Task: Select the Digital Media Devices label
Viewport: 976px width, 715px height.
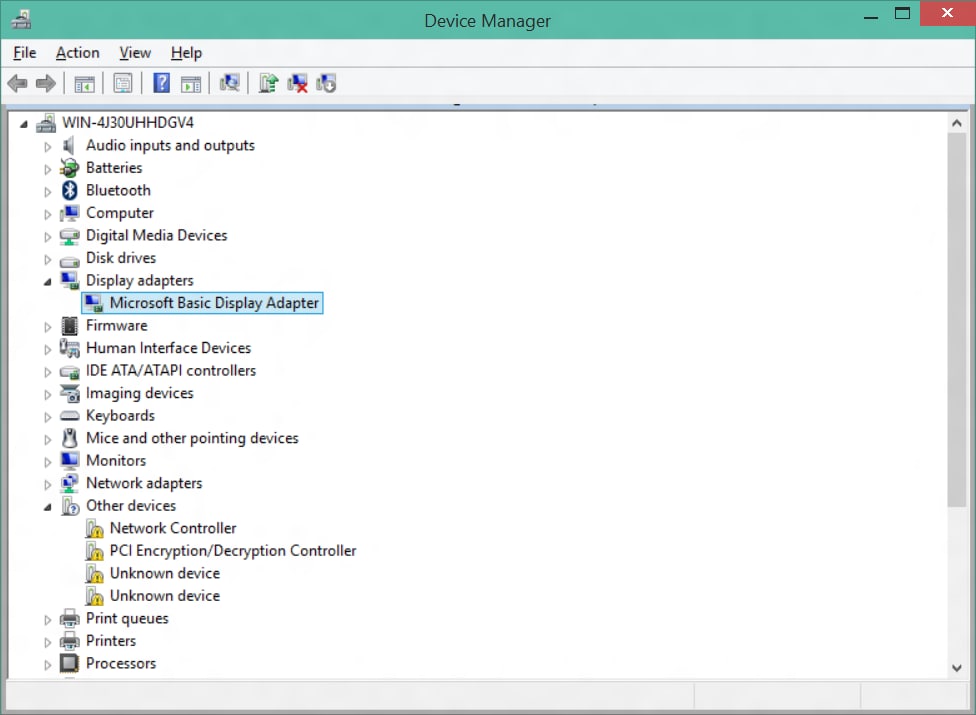Action: pos(157,235)
